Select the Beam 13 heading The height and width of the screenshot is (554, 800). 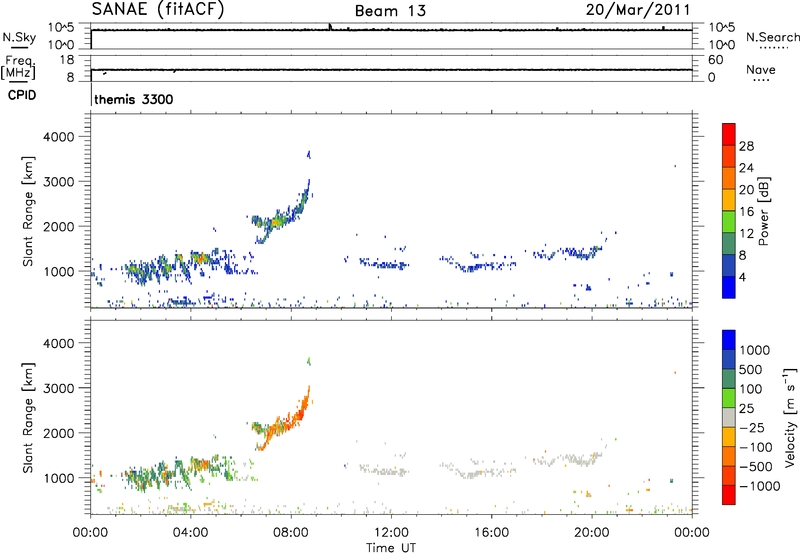[390, 11]
